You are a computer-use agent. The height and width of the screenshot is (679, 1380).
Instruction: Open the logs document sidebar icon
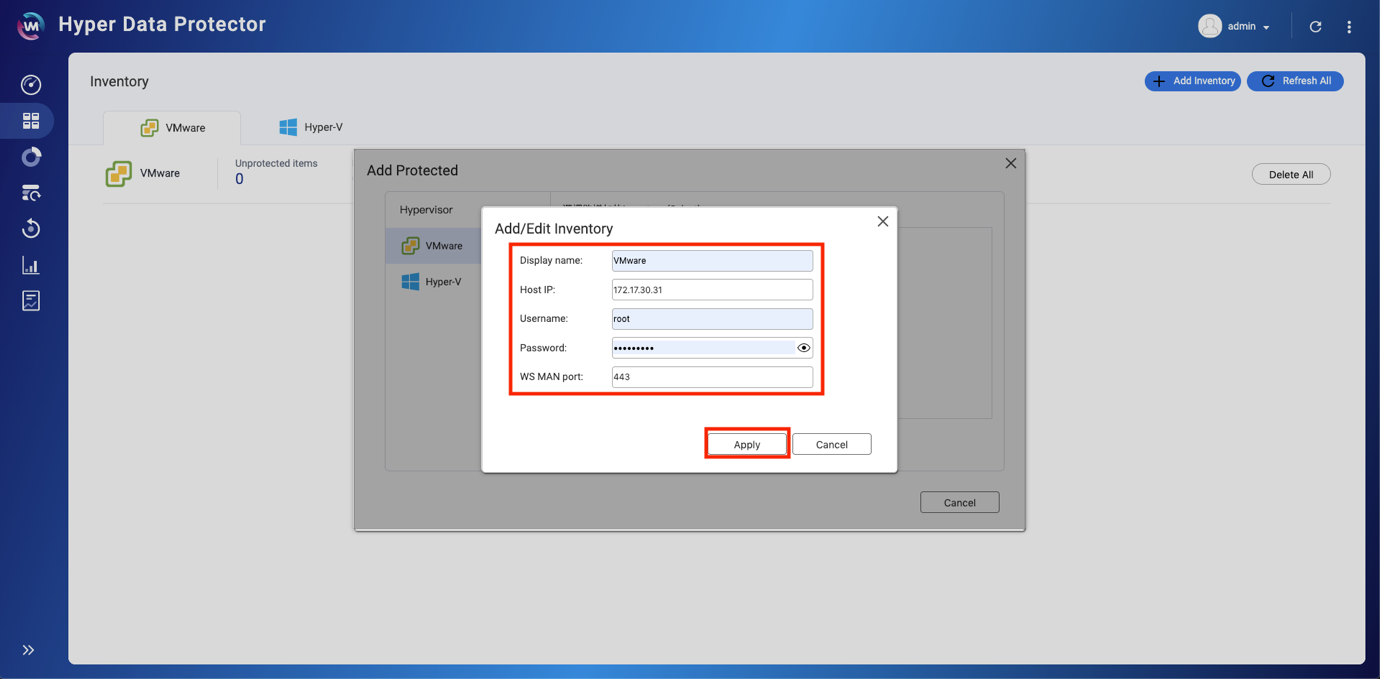tap(31, 301)
